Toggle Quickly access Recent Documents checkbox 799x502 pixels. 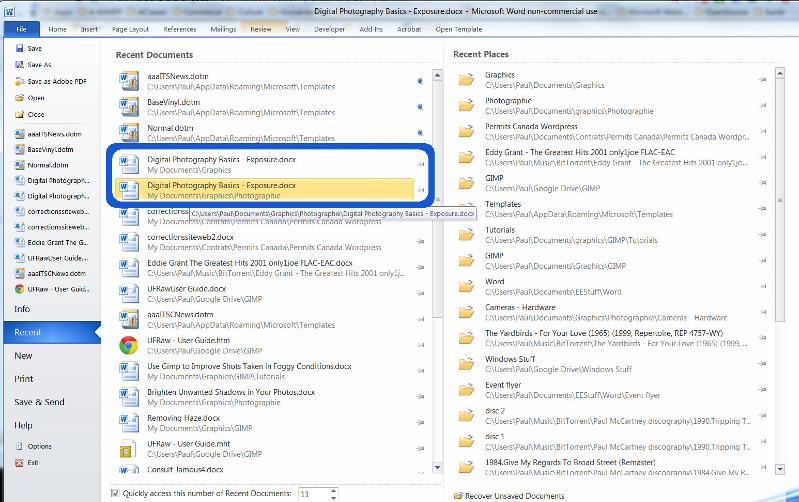115,493
